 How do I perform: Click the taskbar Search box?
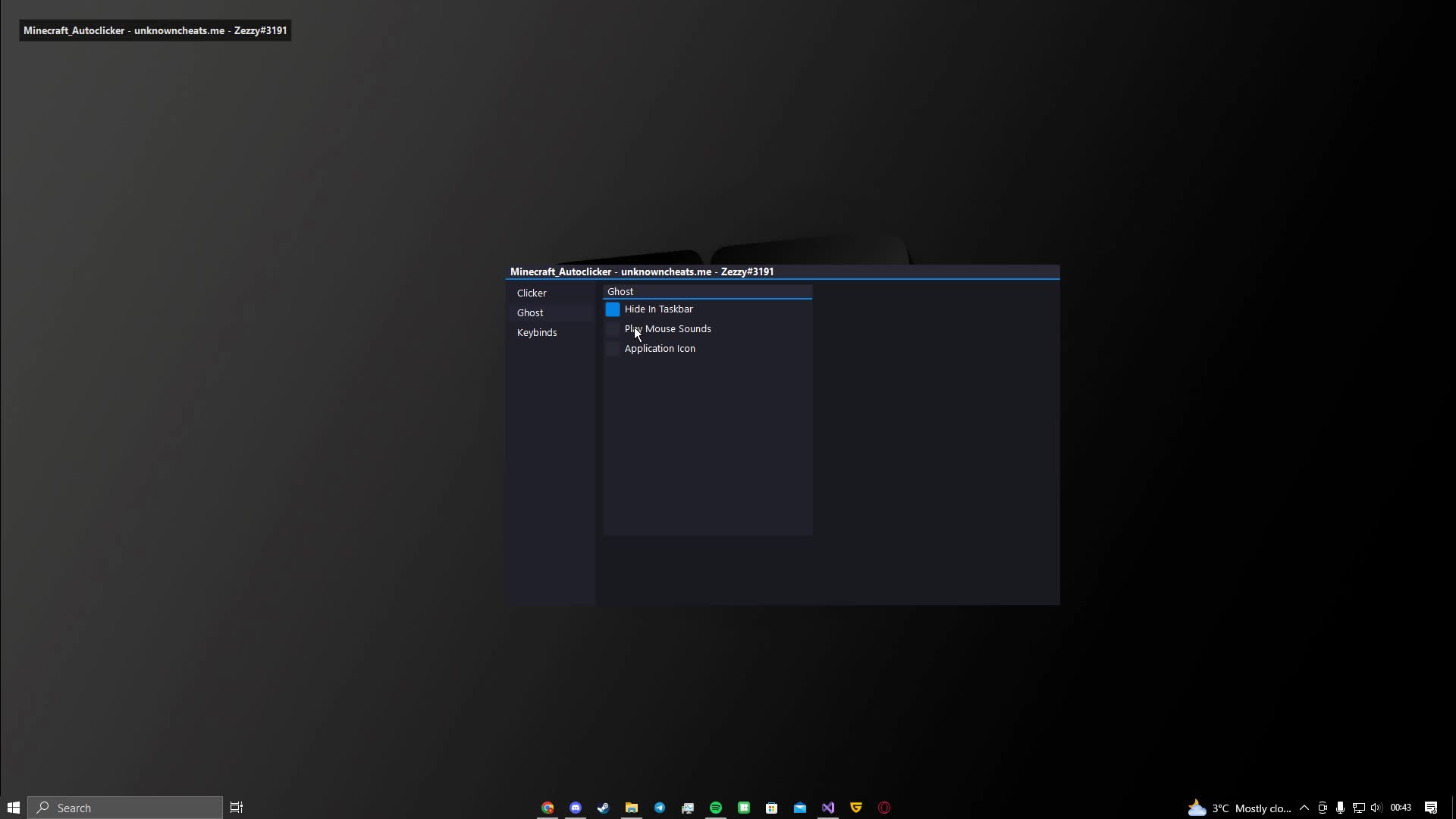(x=125, y=808)
